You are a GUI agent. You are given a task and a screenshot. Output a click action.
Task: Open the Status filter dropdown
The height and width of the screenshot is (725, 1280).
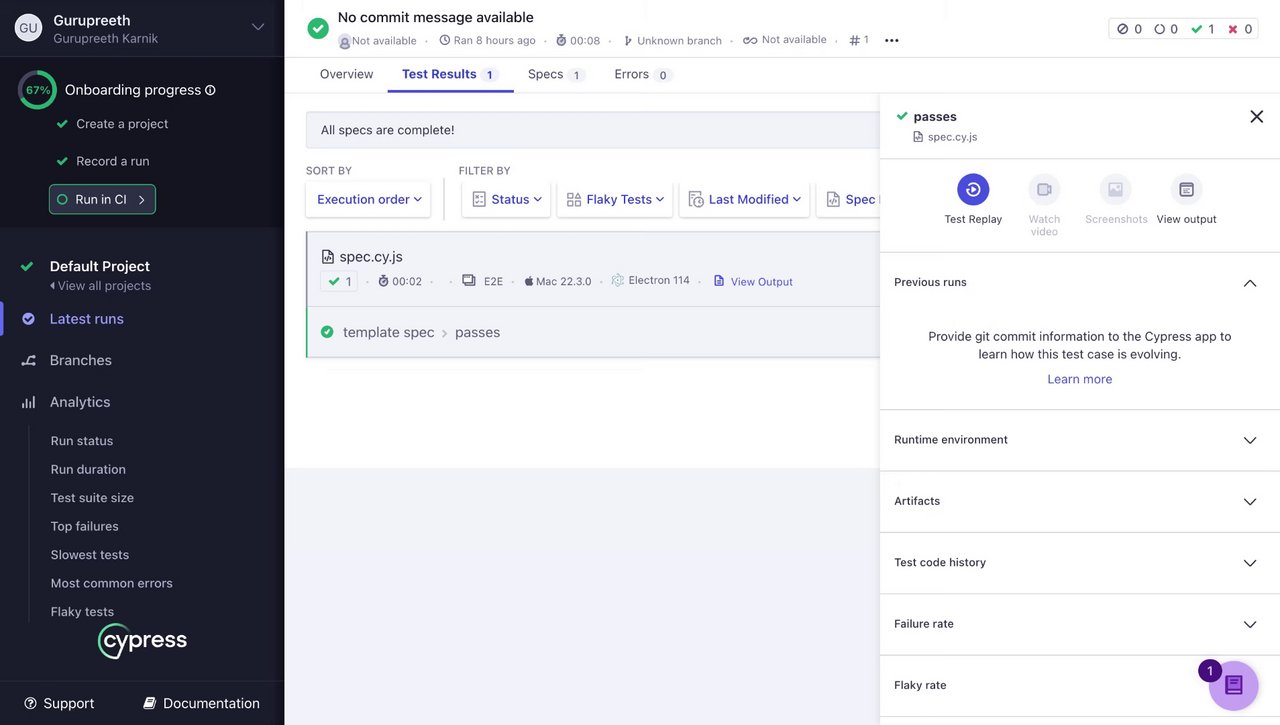tap(506, 199)
